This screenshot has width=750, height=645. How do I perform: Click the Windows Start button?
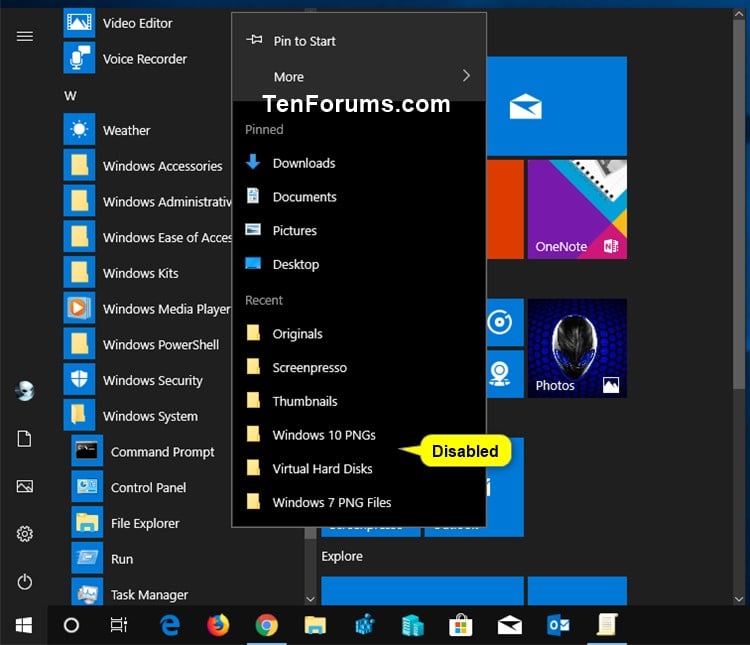point(24,625)
